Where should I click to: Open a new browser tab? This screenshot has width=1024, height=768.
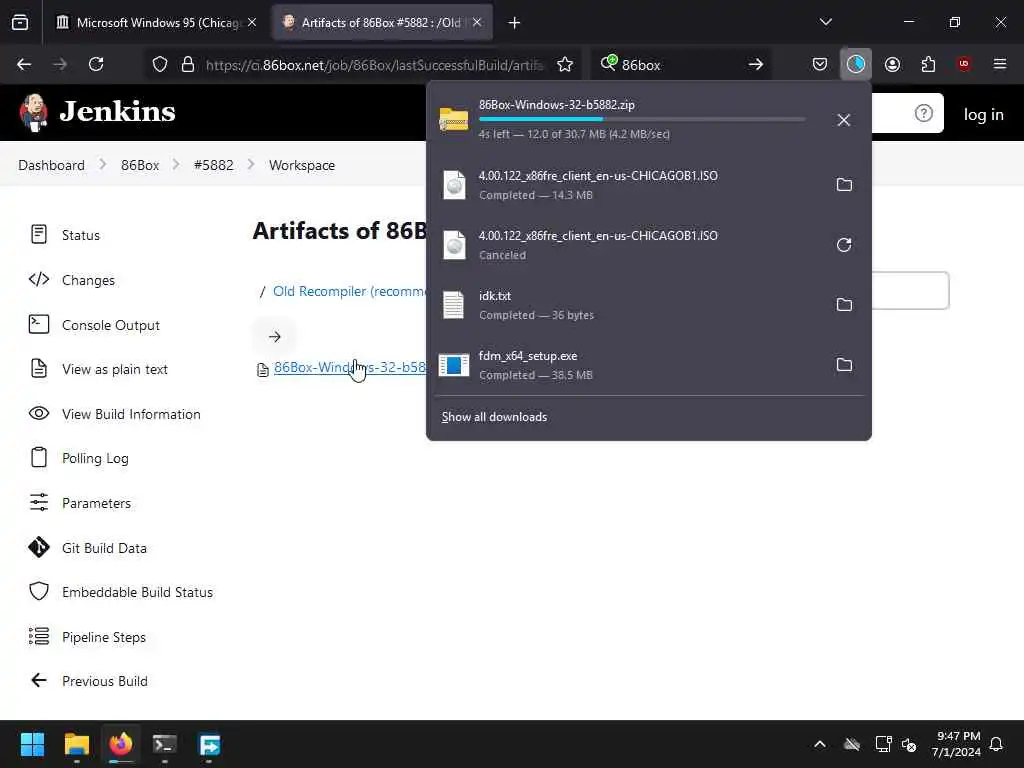514,23
